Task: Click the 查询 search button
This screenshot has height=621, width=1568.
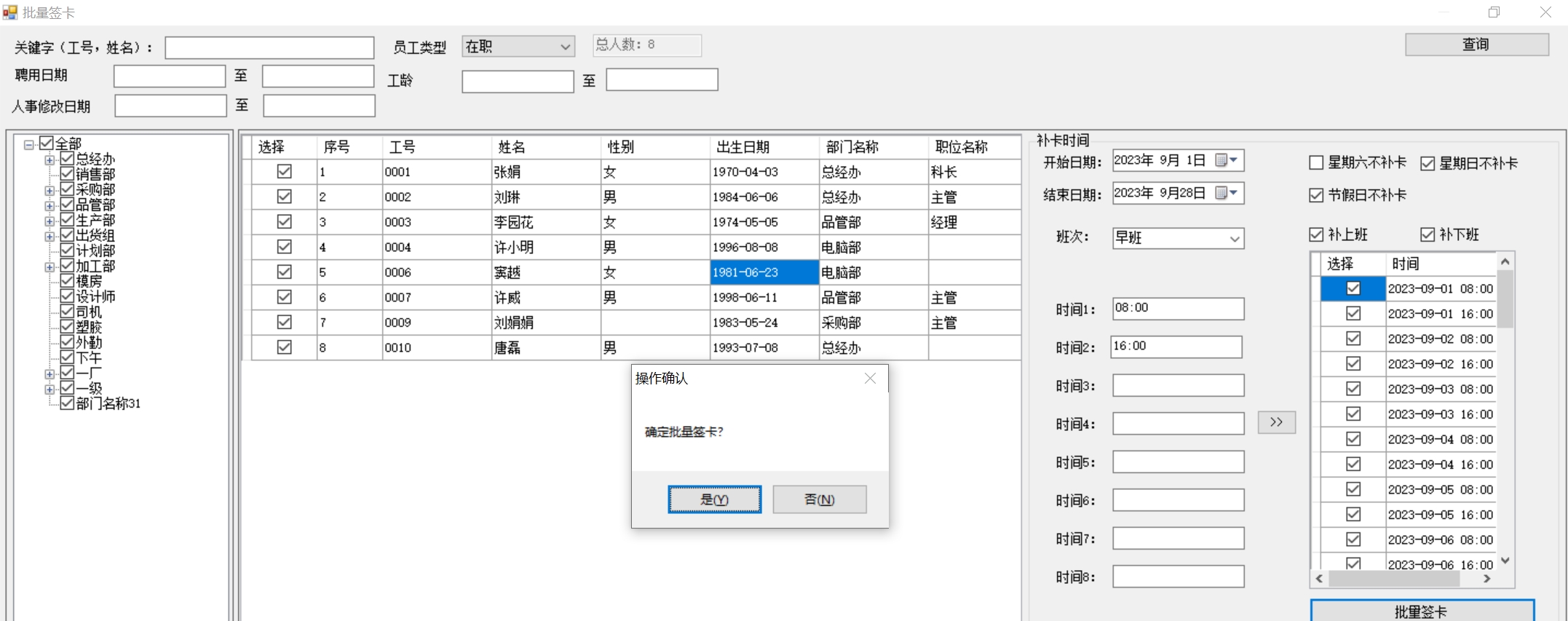Action: pyautogui.click(x=1476, y=44)
